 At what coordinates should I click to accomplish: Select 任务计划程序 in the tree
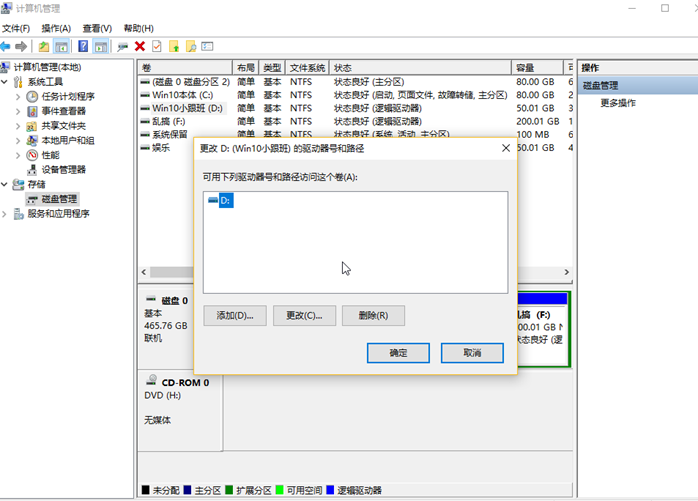click(x=67, y=96)
